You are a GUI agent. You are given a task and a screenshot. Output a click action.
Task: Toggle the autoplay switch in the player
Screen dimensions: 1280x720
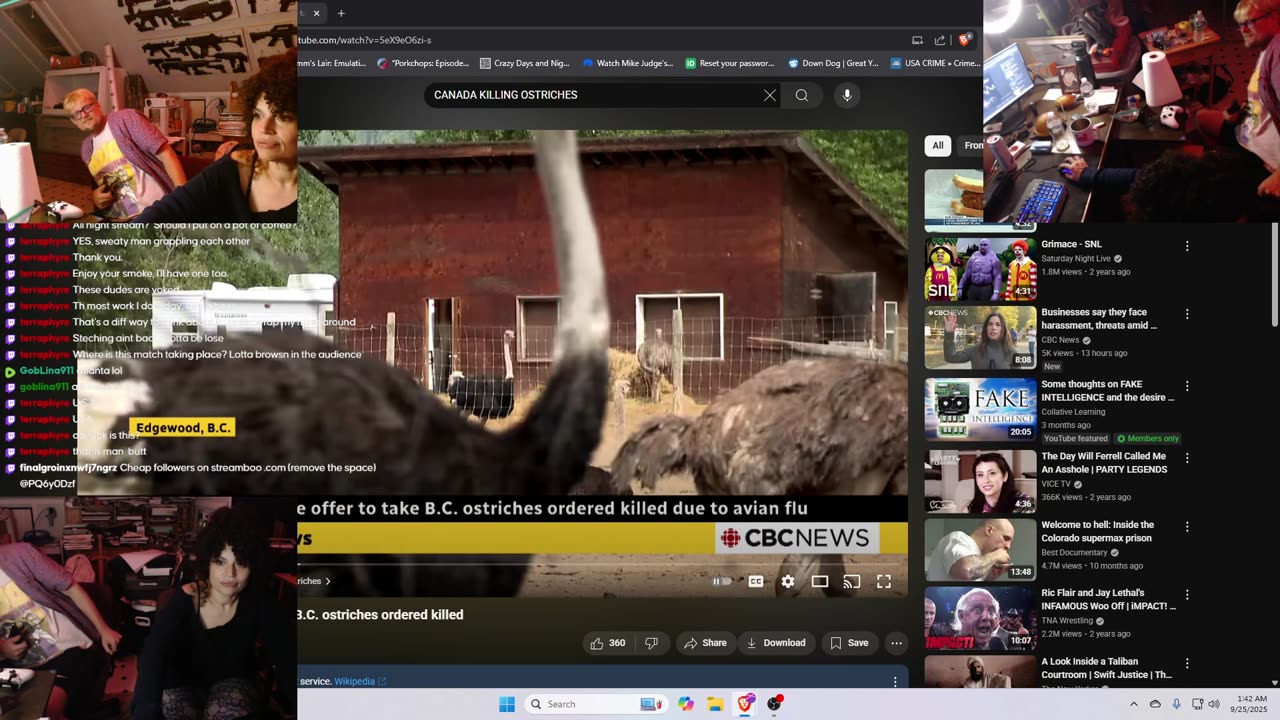point(722,581)
